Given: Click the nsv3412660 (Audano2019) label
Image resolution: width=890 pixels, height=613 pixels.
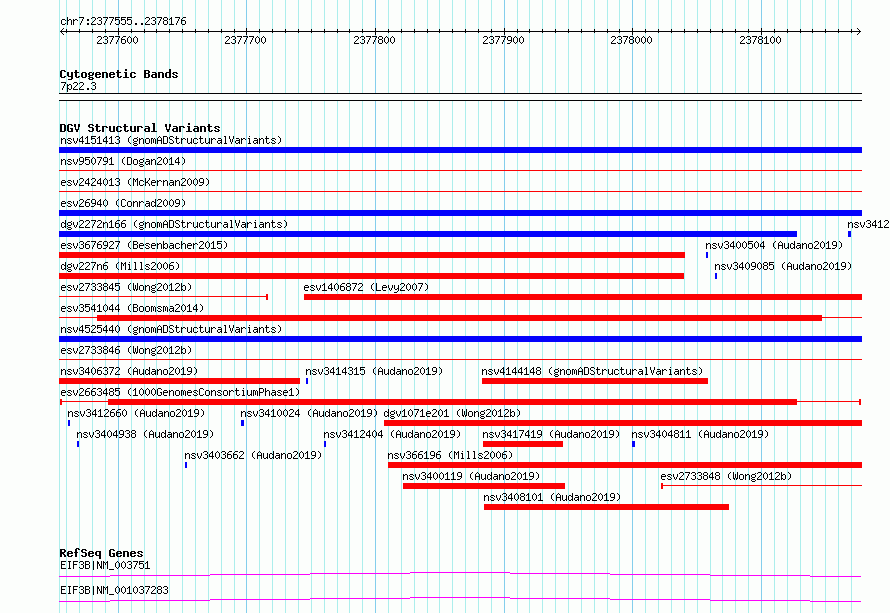Looking at the screenshot, I should (x=136, y=413).
